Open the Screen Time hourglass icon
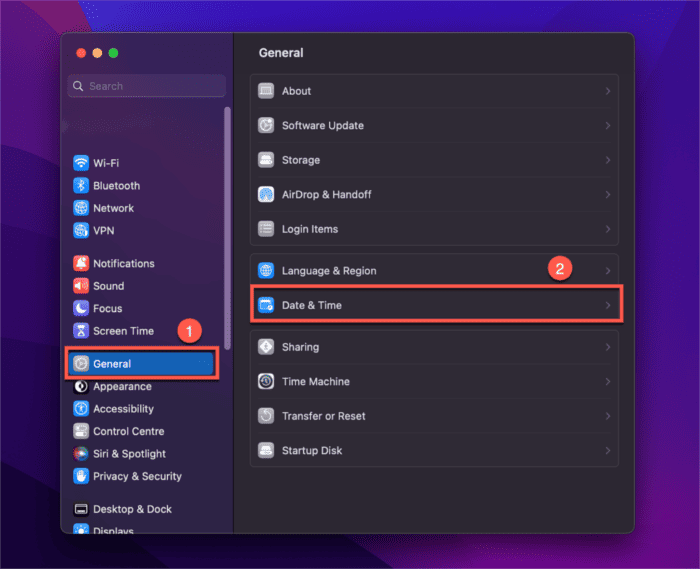 [81, 331]
